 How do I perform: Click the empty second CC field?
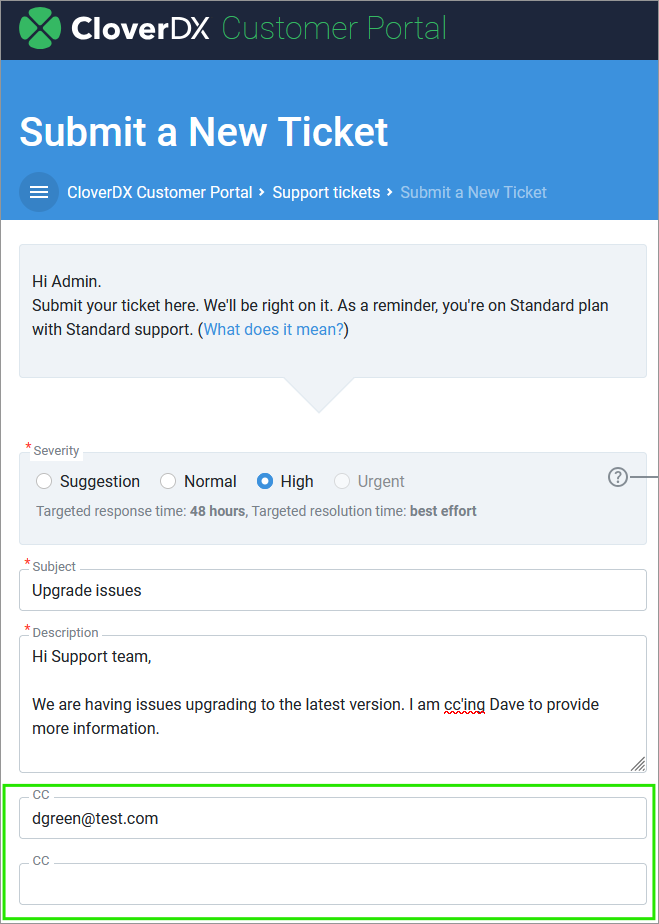pyautogui.click(x=333, y=884)
